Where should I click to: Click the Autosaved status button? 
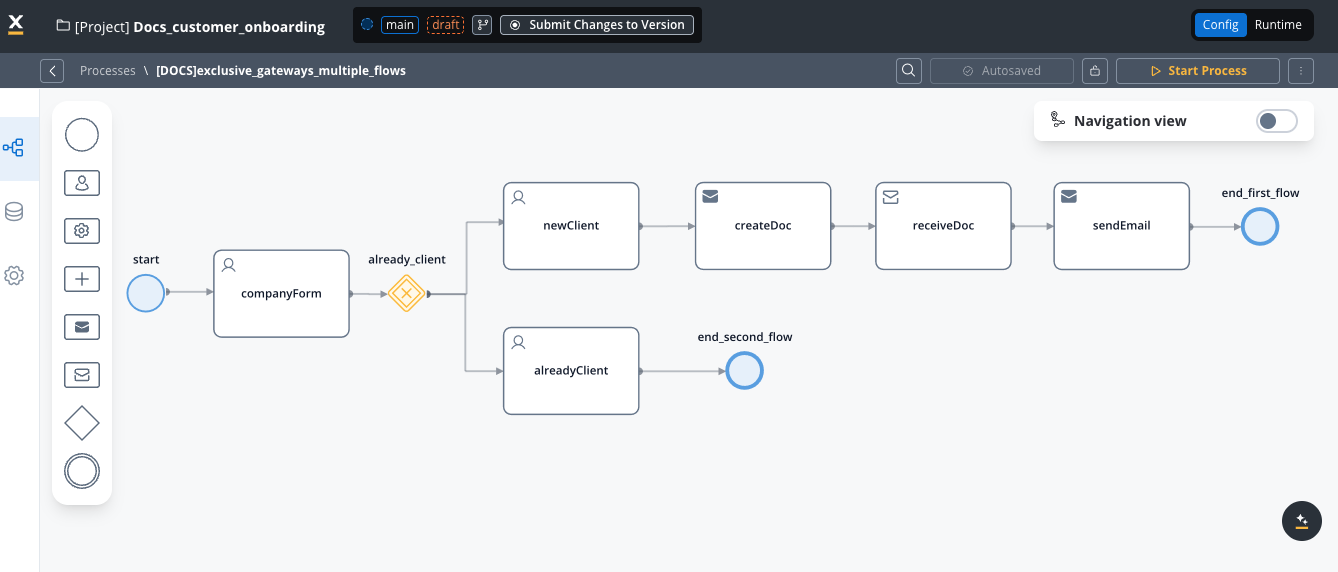[1002, 71]
